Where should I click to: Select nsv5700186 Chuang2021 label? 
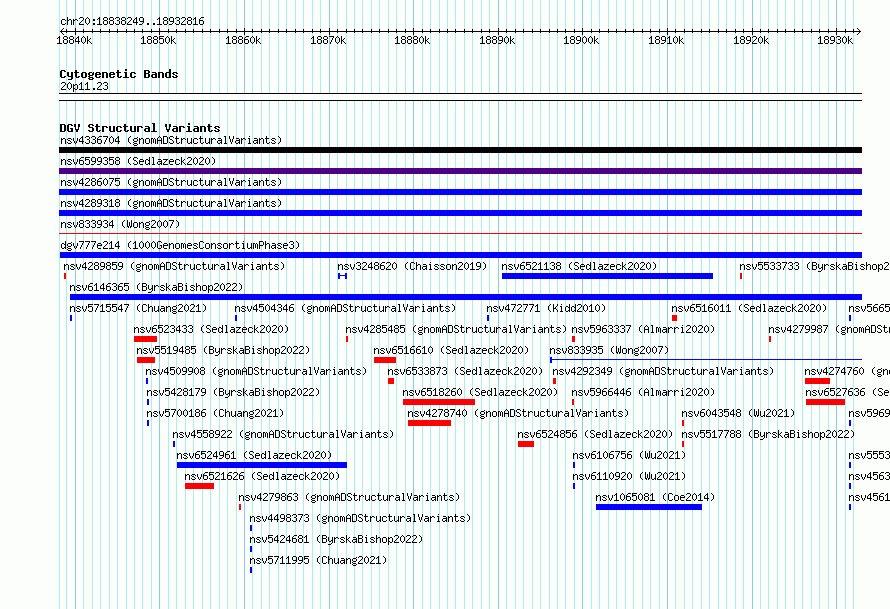click(215, 413)
